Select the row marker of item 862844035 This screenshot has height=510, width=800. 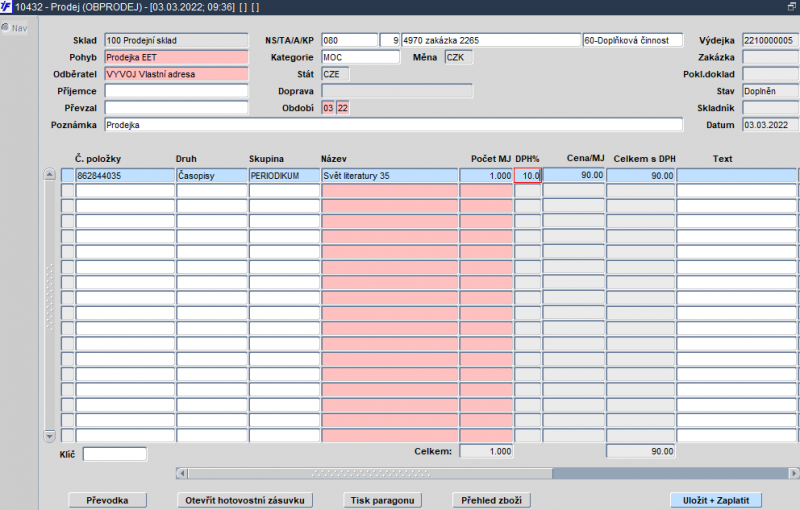(x=67, y=175)
